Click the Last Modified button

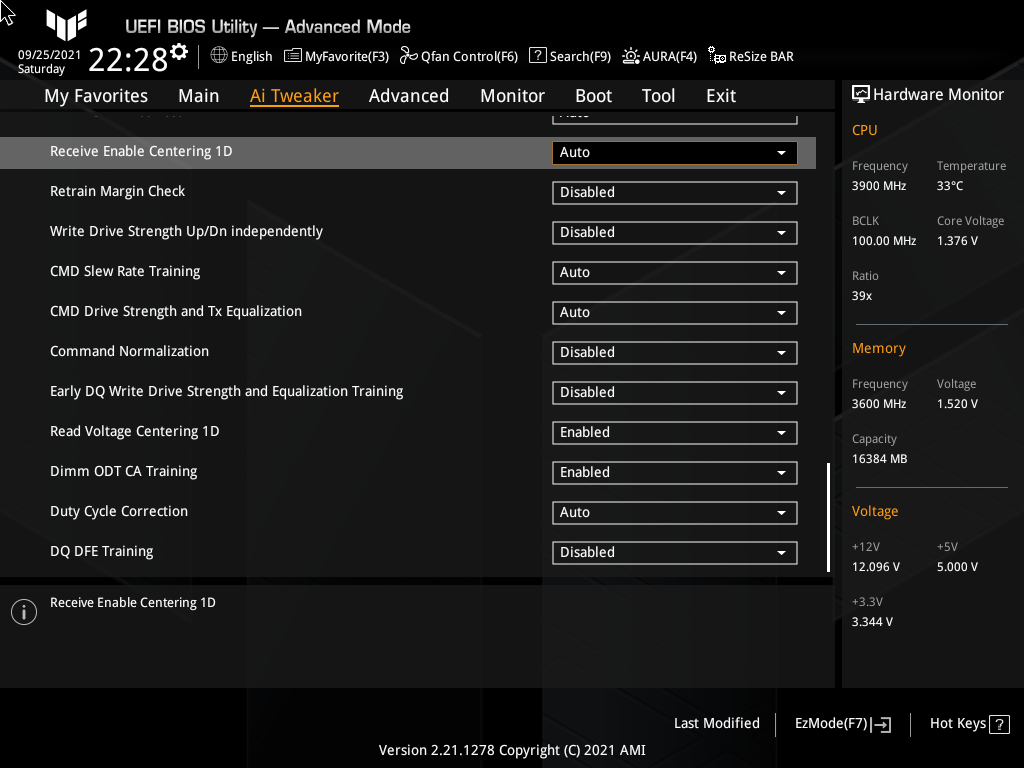point(716,723)
